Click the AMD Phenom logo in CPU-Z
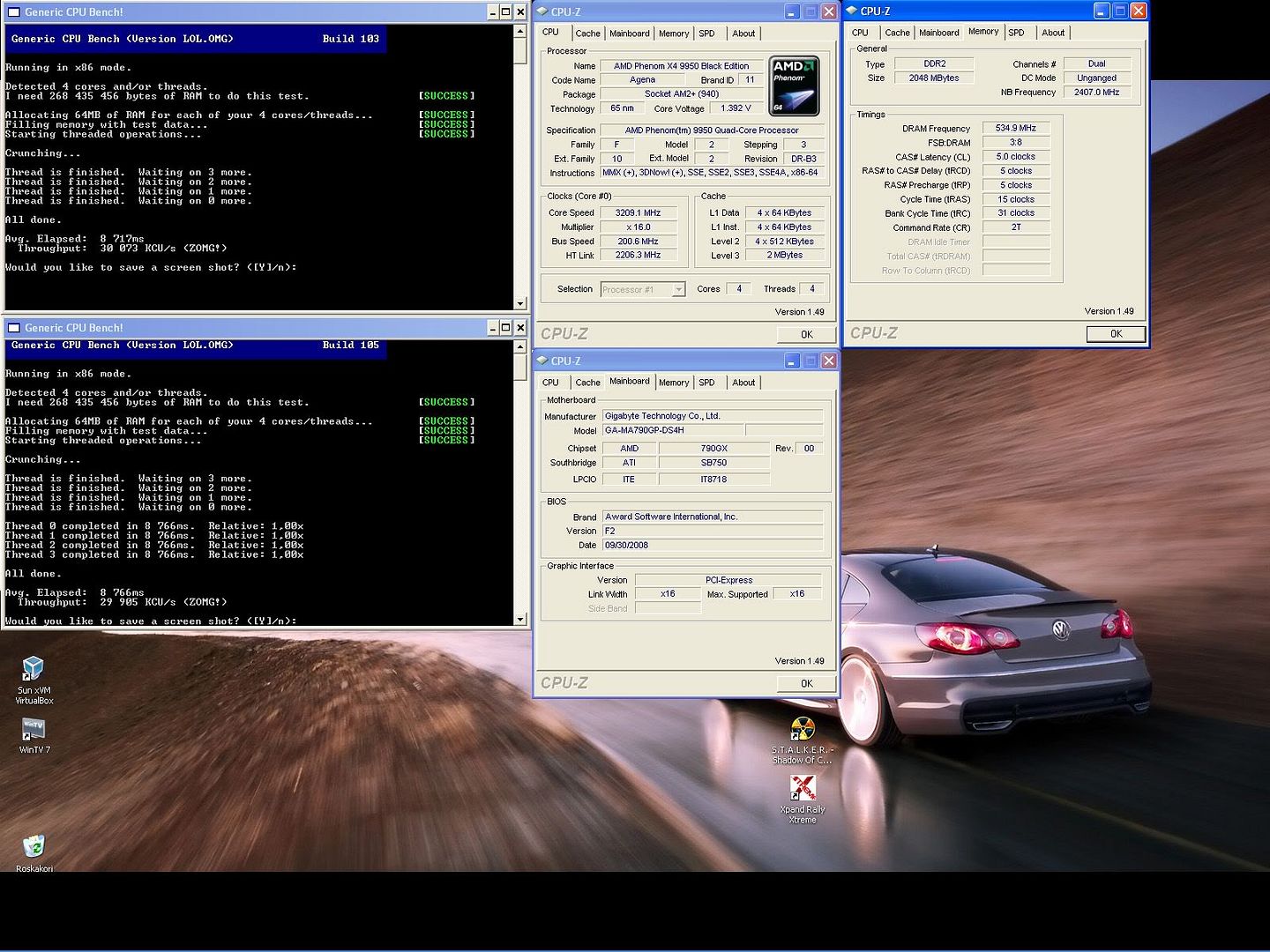The width and height of the screenshot is (1270, 952). tap(794, 86)
